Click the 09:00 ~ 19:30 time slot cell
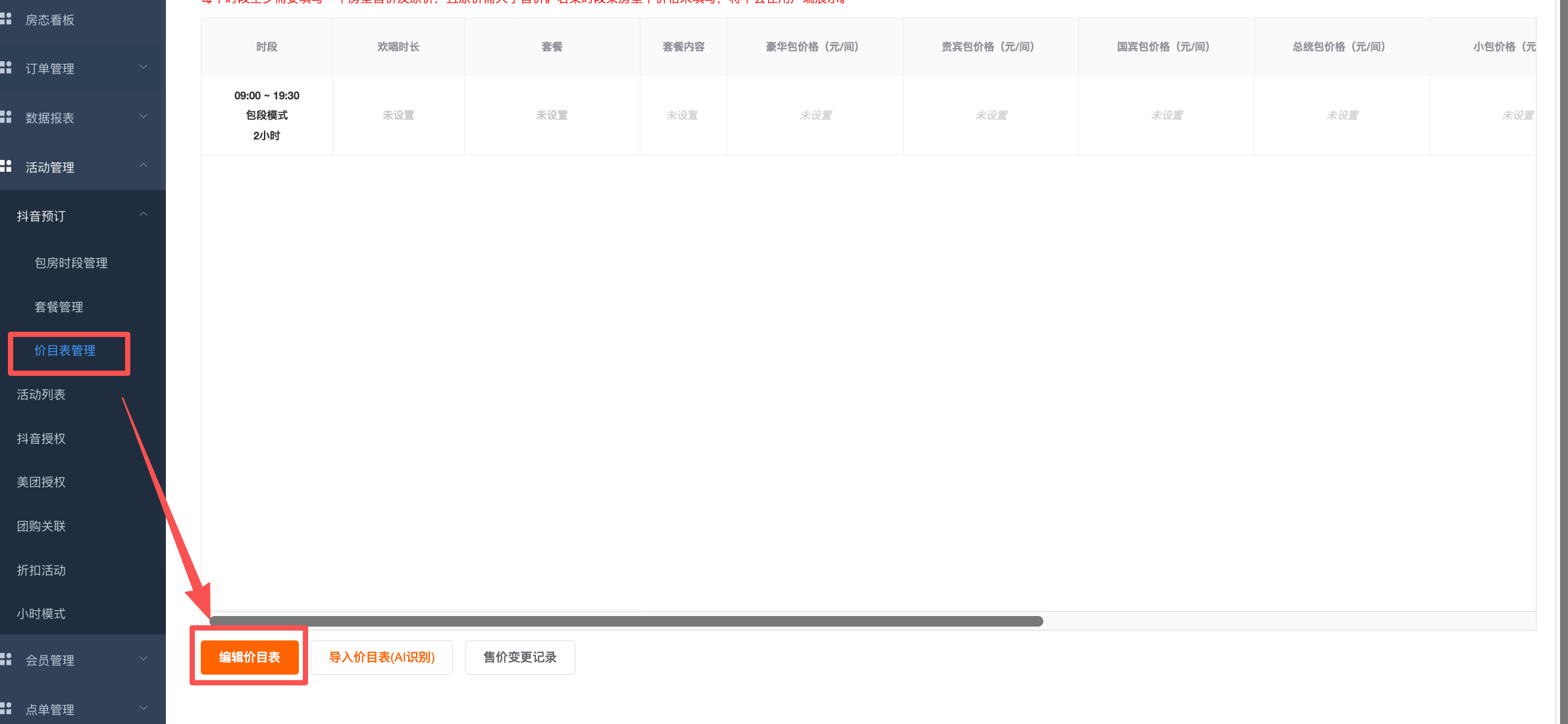This screenshot has height=724, width=1568. coord(267,115)
